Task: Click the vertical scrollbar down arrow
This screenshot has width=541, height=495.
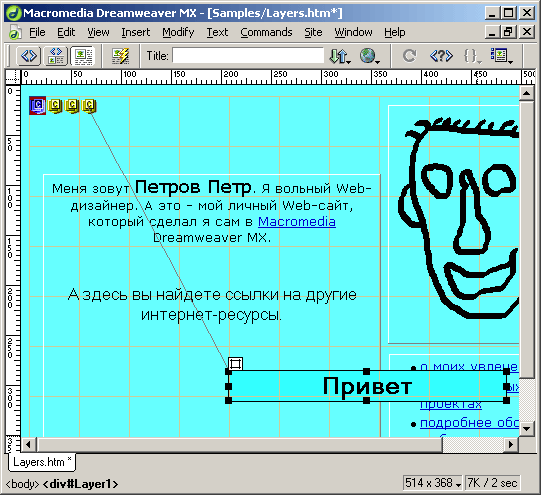Action: click(527, 428)
